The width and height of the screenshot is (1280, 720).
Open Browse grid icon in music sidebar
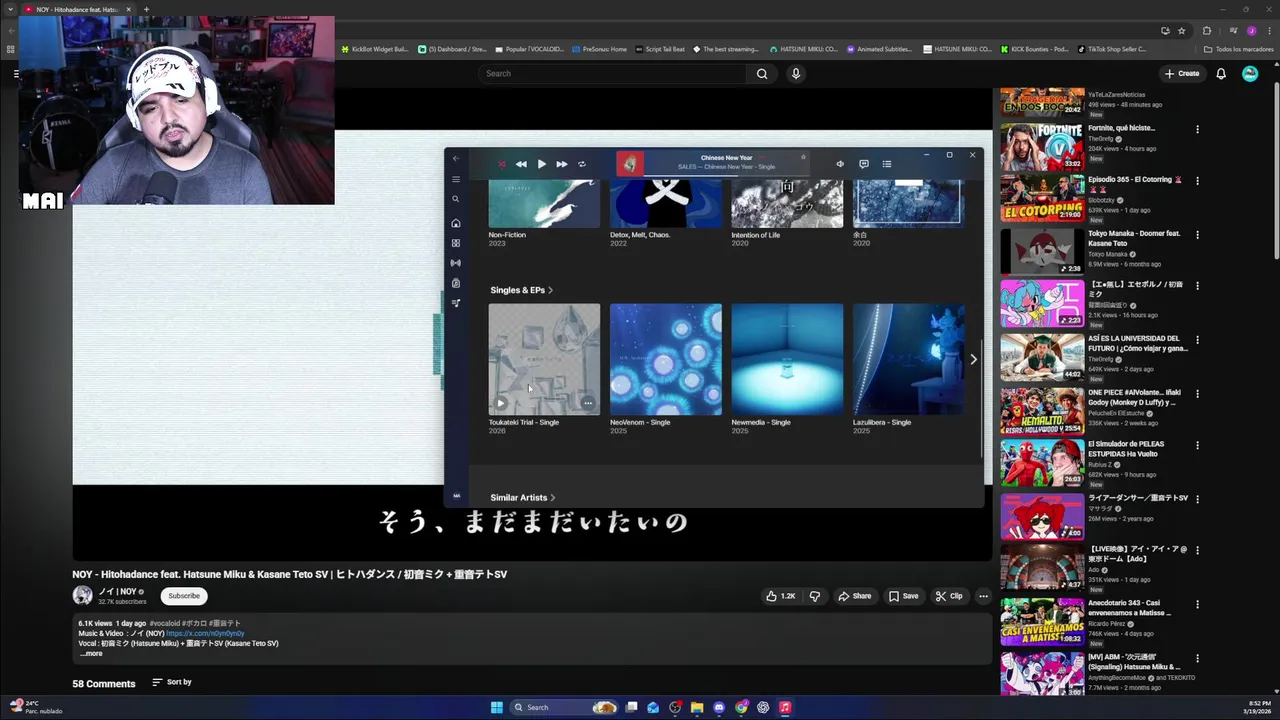[x=456, y=243]
